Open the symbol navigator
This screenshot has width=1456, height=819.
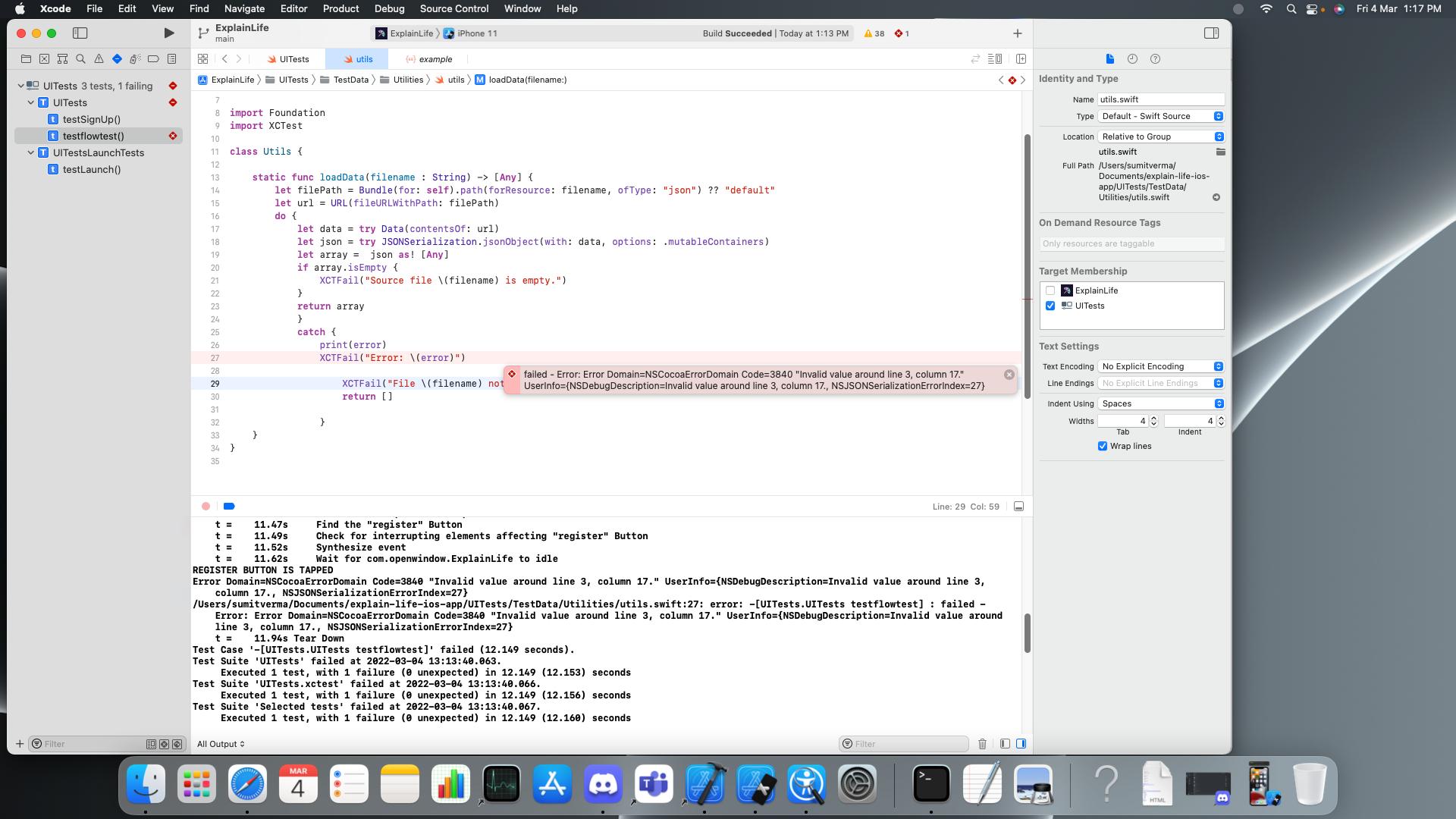(62, 58)
